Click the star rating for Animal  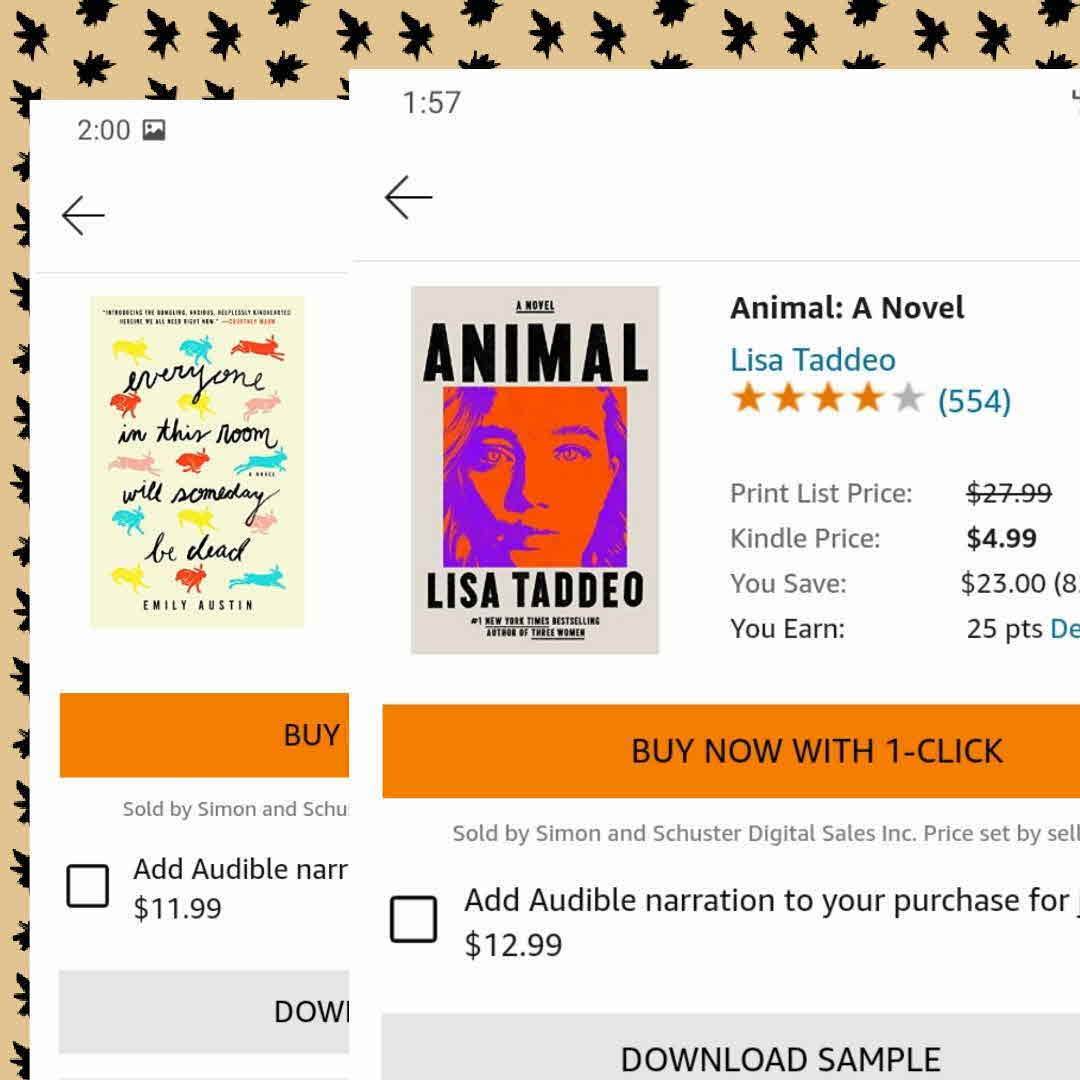[x=828, y=400]
